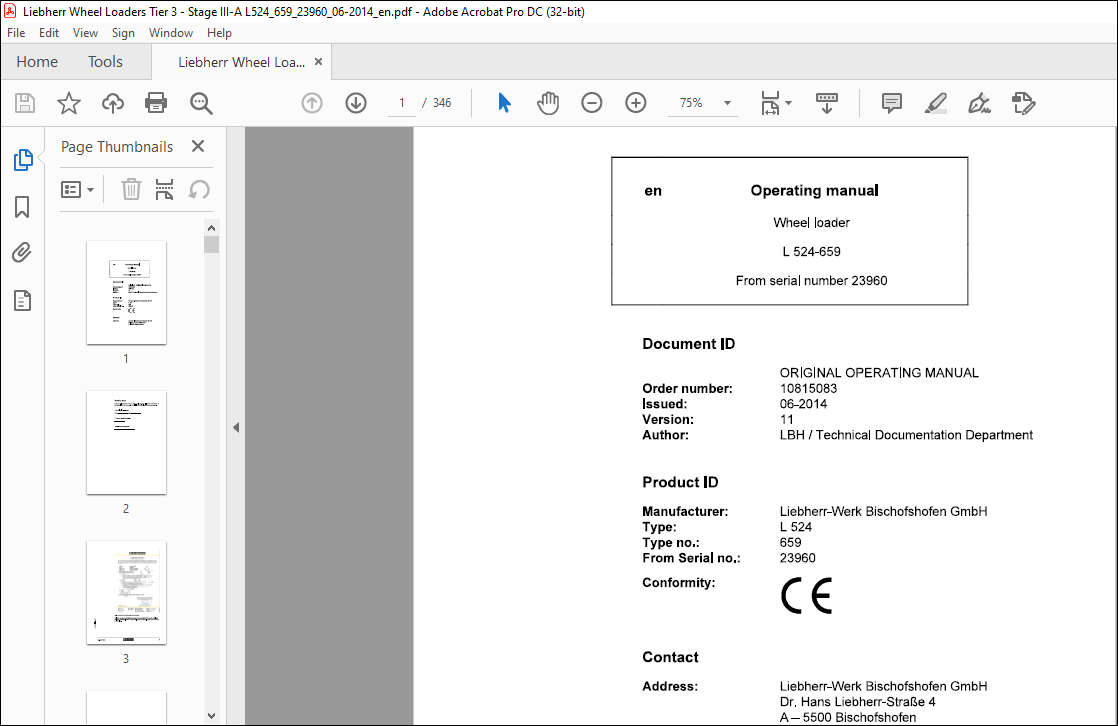Select page 3 thumbnail
Screen dimensions: 1118x726
(126, 593)
